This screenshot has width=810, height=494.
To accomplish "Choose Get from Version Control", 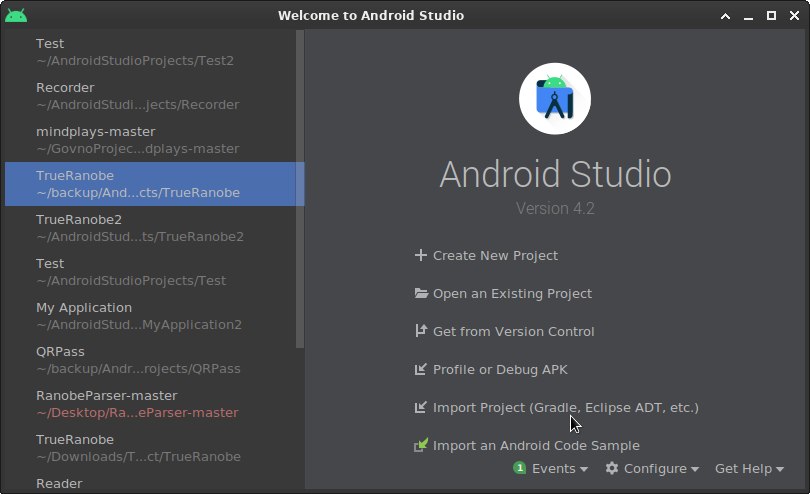I will (x=513, y=331).
